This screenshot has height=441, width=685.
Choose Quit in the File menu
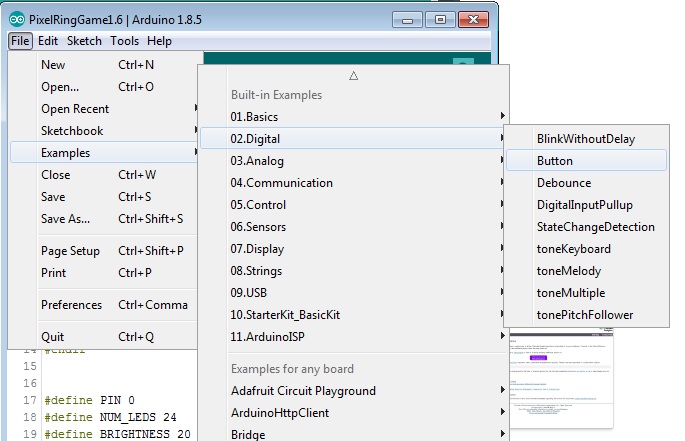pos(104,337)
